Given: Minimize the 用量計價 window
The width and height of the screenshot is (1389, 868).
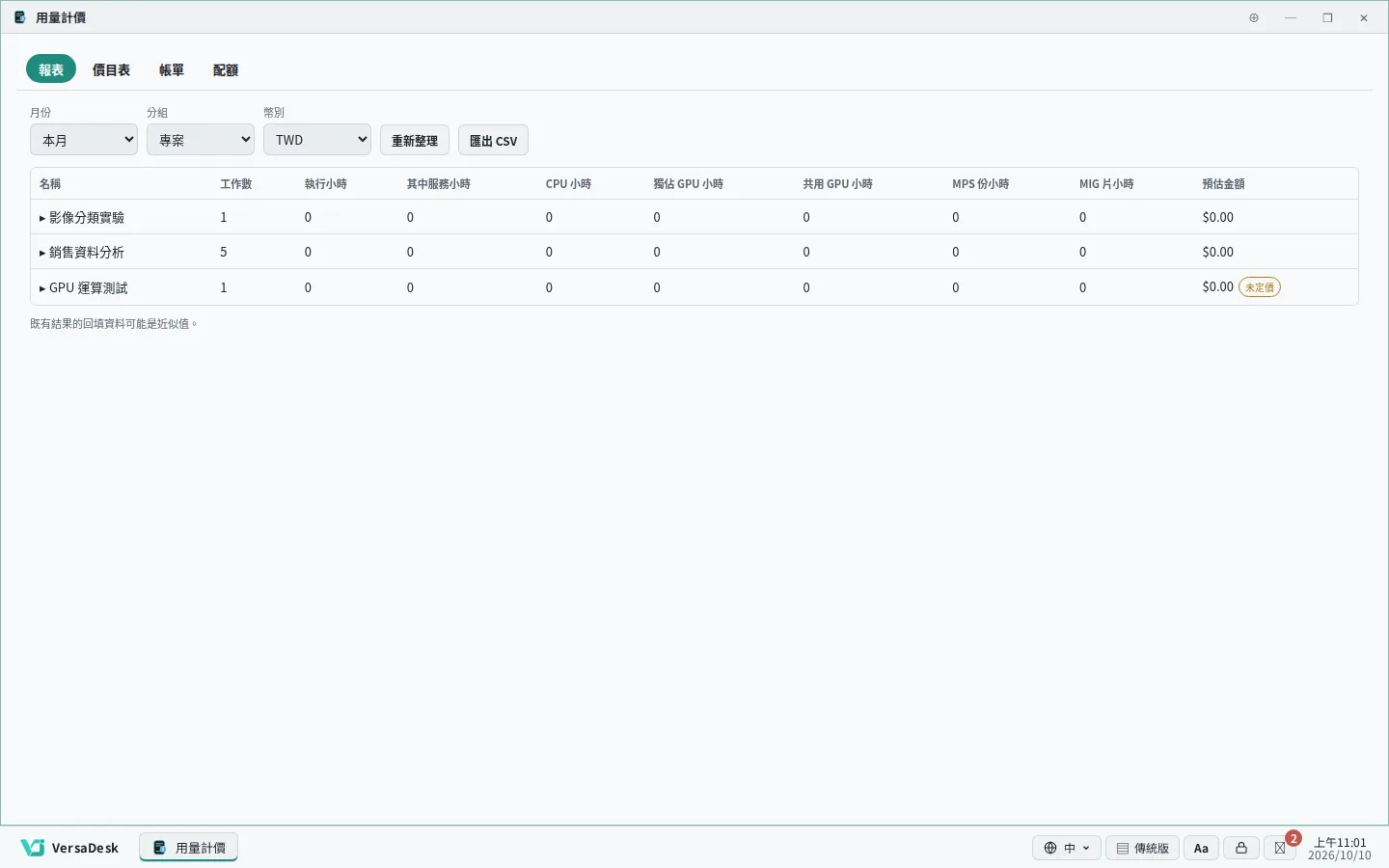Looking at the screenshot, I should pyautogui.click(x=1291, y=17).
